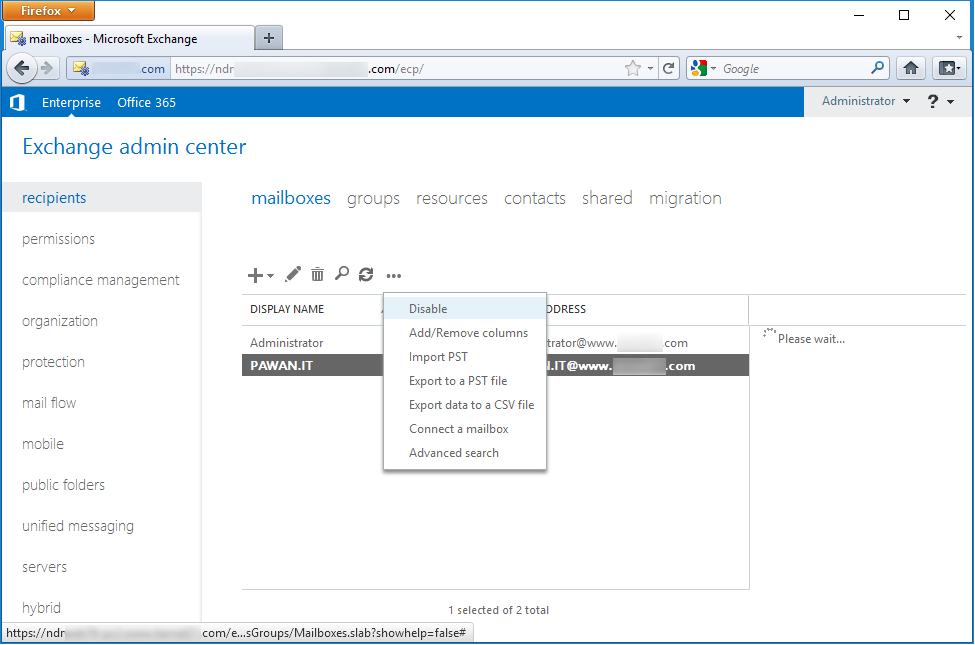Click the bookmark star icon in address bar
975x645 pixels.
632,68
